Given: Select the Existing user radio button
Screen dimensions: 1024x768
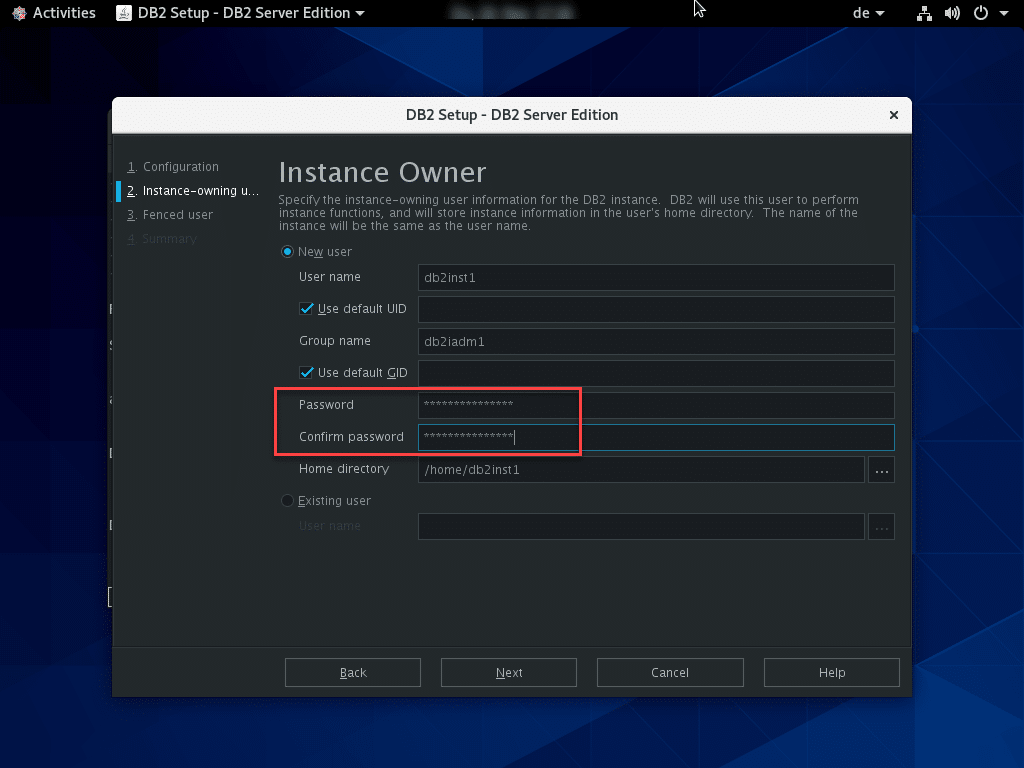Looking at the screenshot, I should point(288,501).
